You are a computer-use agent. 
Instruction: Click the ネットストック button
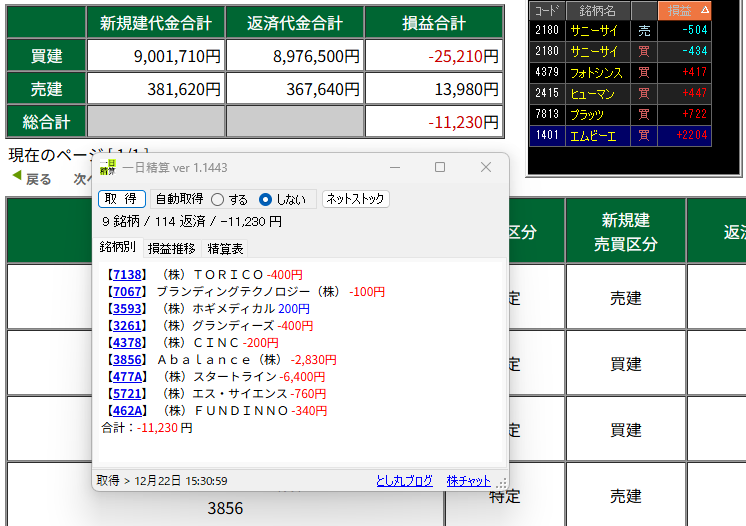(355, 199)
